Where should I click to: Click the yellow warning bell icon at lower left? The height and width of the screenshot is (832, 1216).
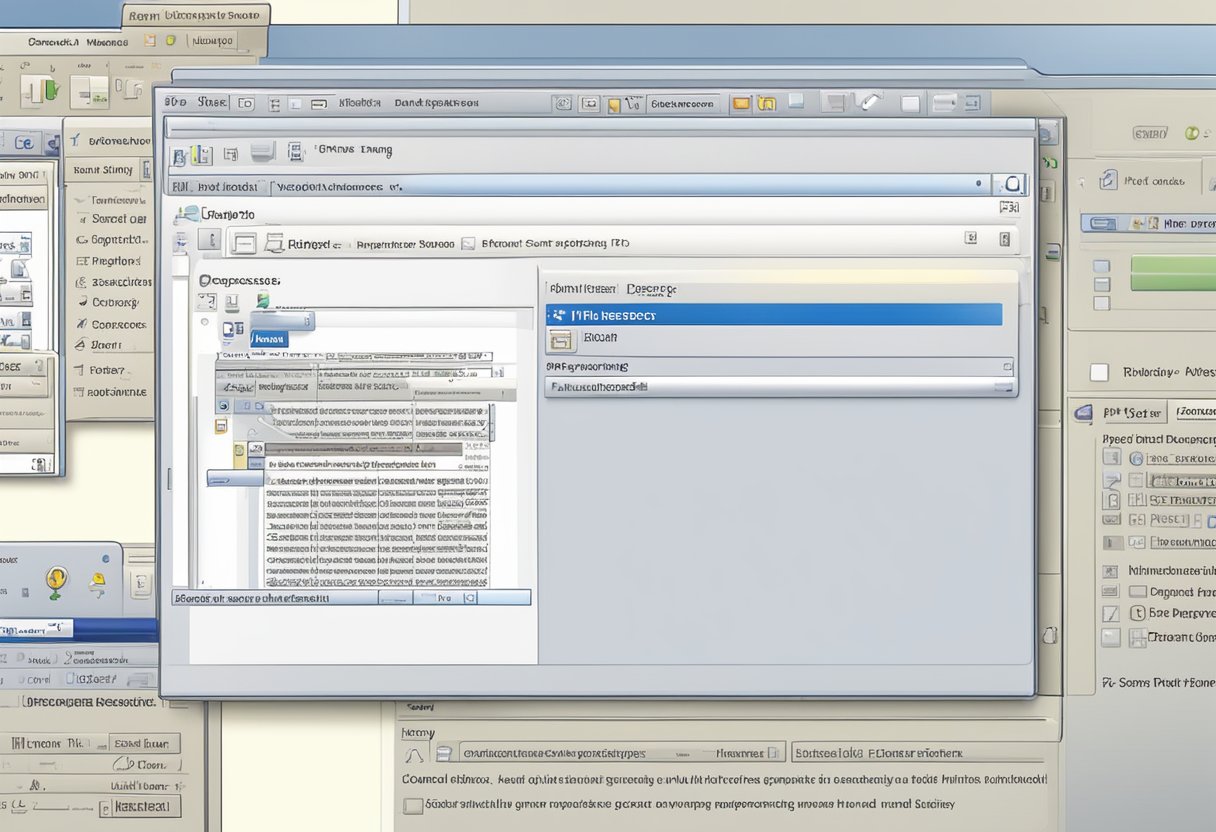pyautogui.click(x=97, y=579)
